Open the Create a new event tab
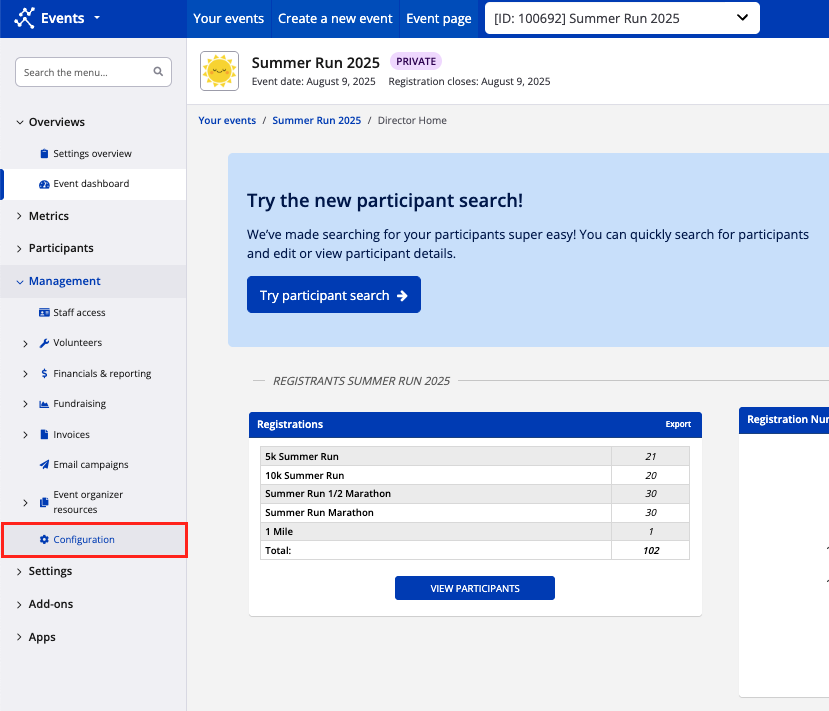This screenshot has width=829, height=711. click(x=337, y=18)
